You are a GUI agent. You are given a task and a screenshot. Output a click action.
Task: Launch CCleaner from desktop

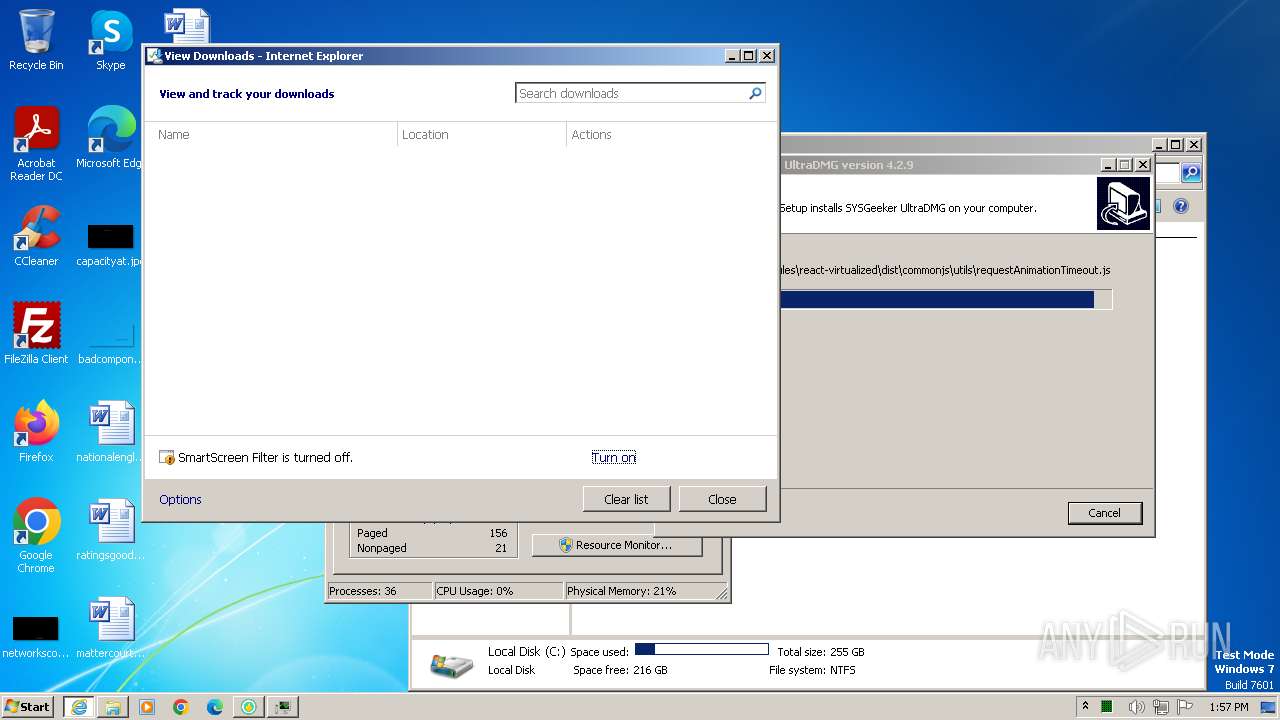tap(36, 236)
